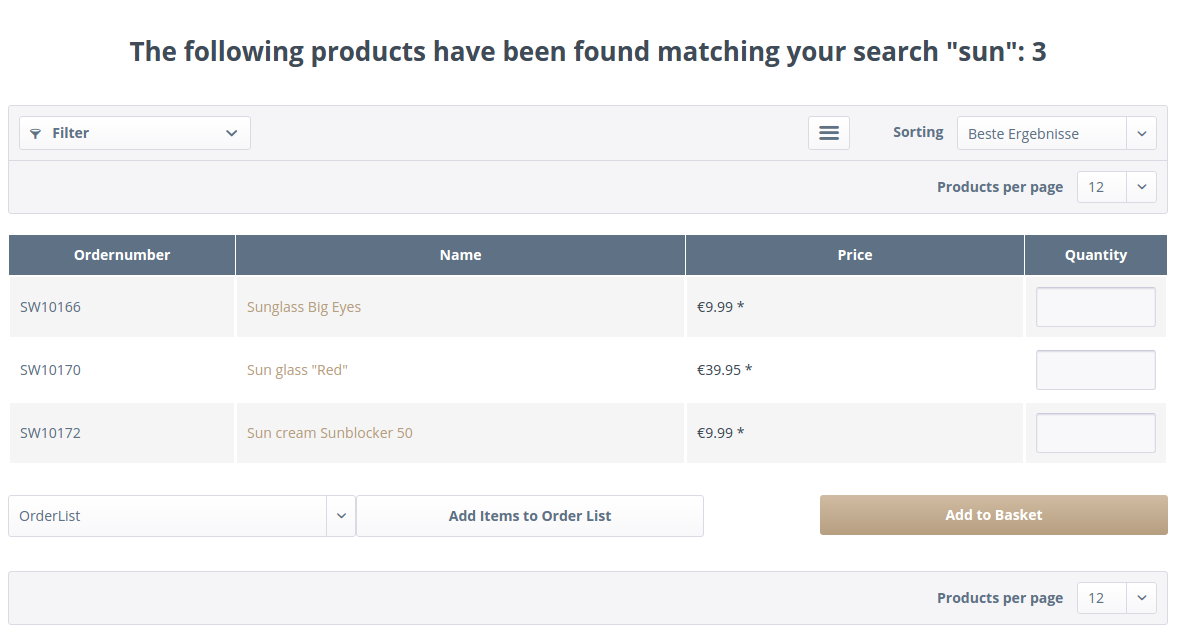
Task: Click the funnel Filter icon
Action: click(36, 133)
